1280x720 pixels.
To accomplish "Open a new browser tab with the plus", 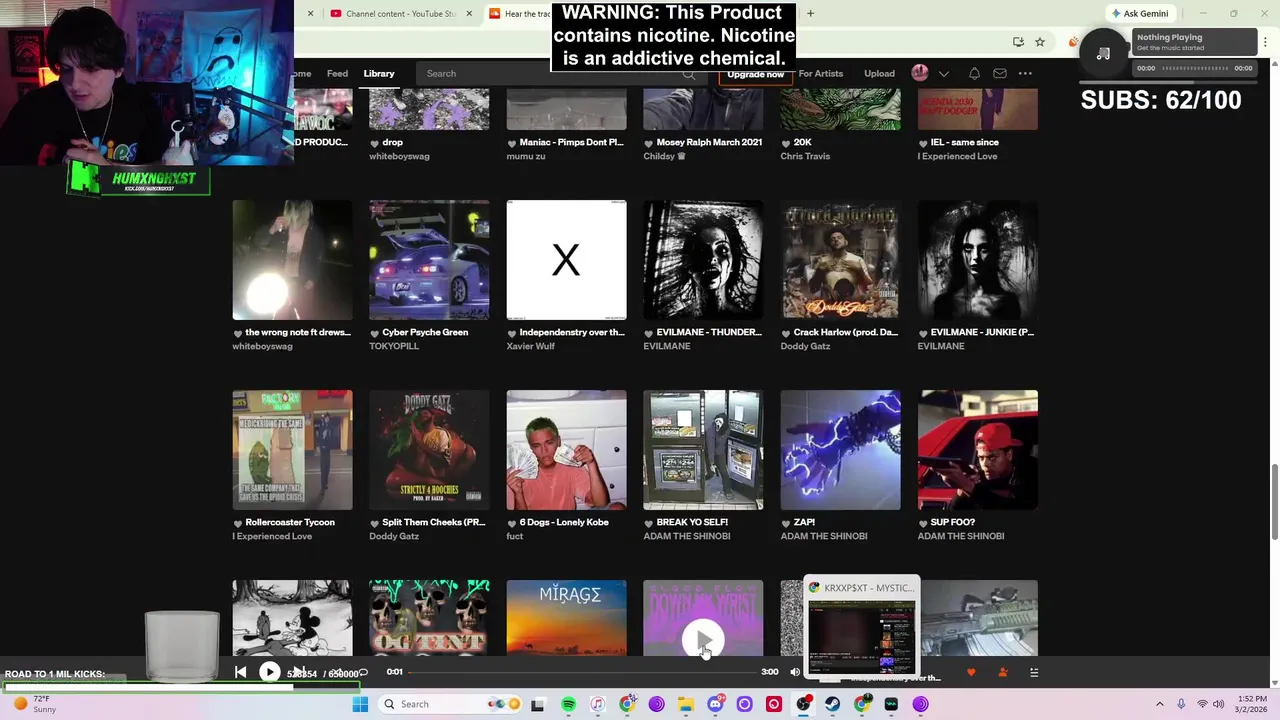I will [810, 14].
